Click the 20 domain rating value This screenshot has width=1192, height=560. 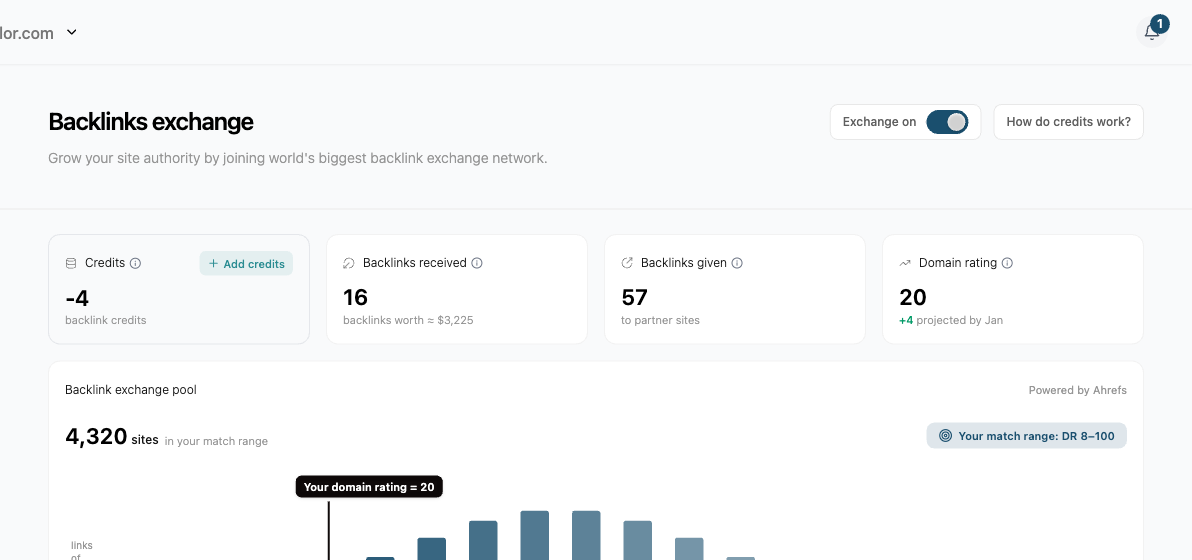(x=912, y=297)
